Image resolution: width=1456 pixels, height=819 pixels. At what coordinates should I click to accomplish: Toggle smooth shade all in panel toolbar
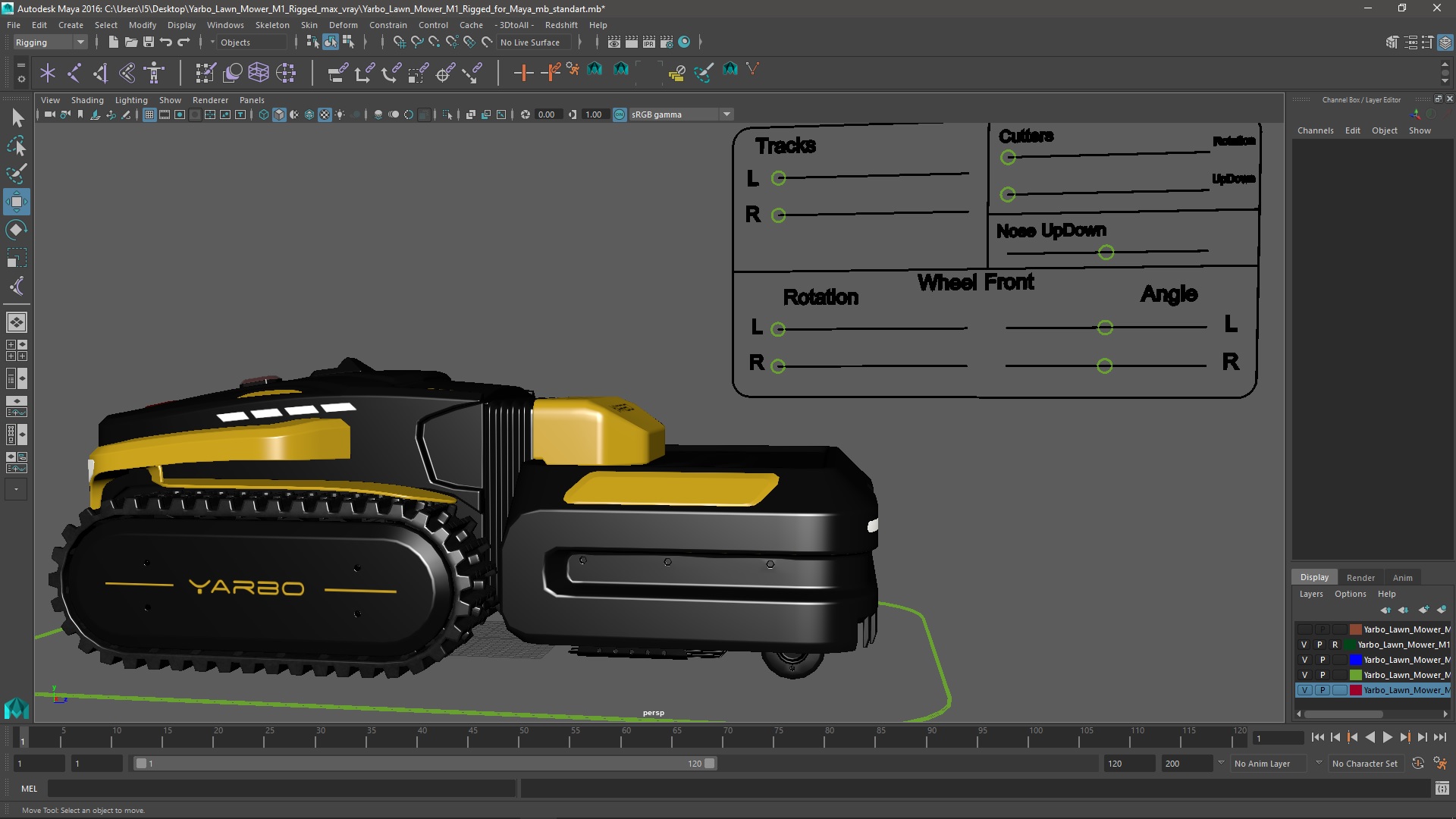pos(279,115)
